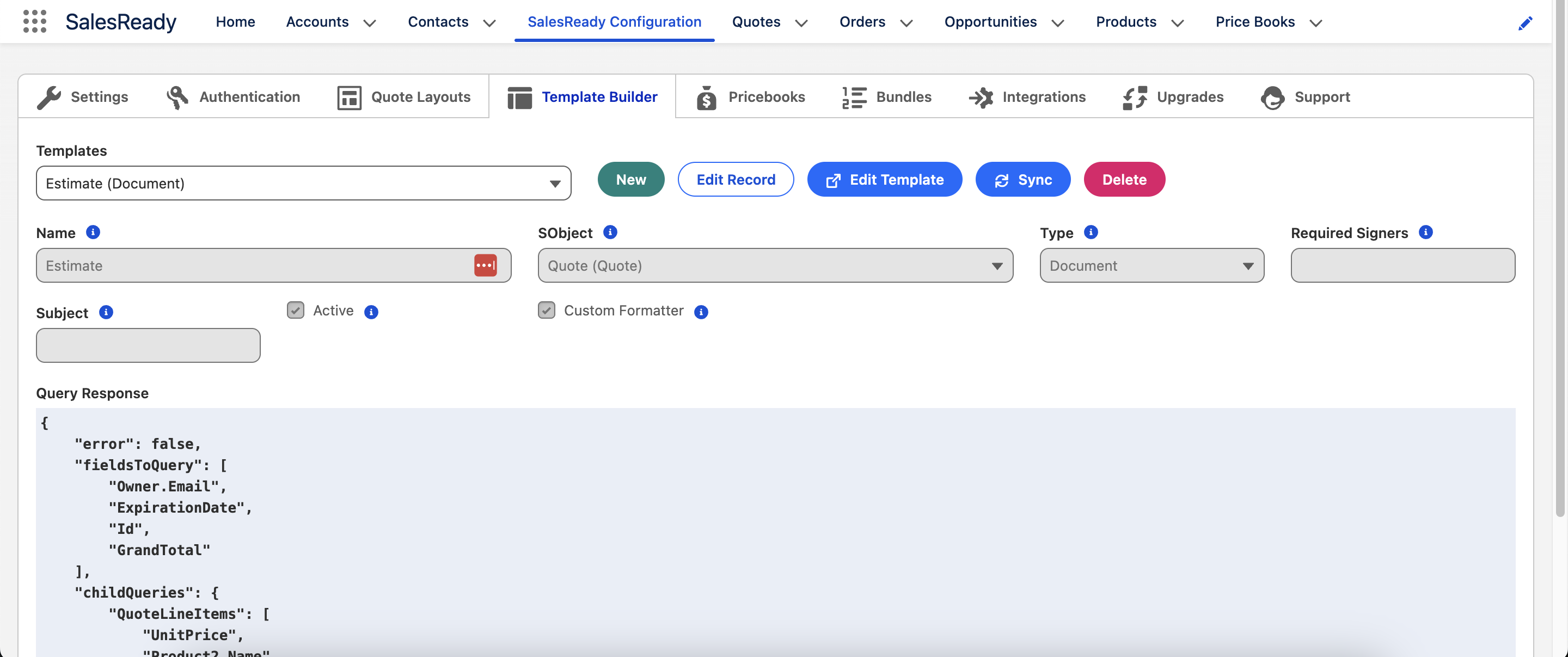Expand the Opportunities menu chevron

coord(1058,23)
